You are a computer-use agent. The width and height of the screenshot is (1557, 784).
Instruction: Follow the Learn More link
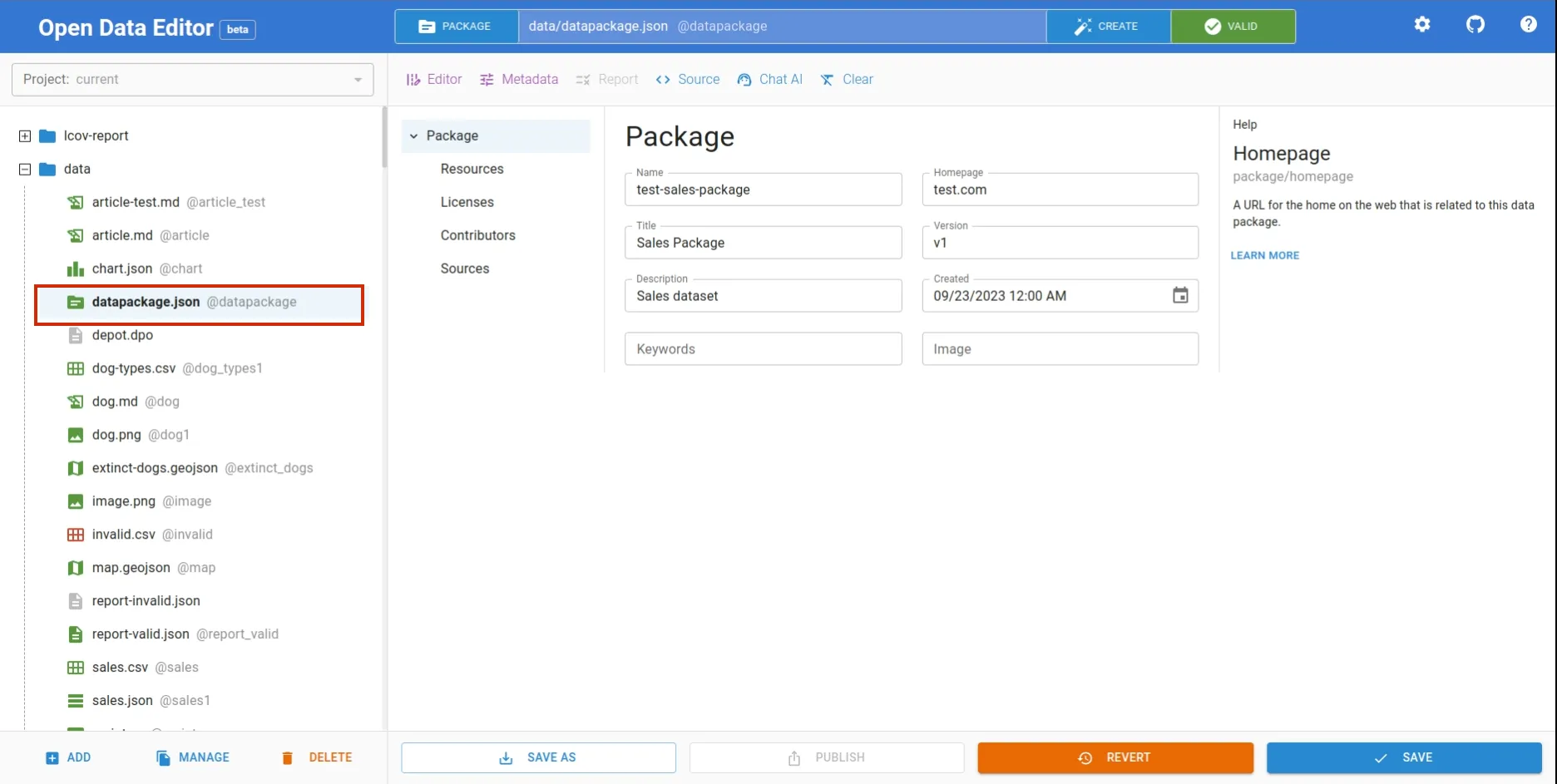[1264, 255]
